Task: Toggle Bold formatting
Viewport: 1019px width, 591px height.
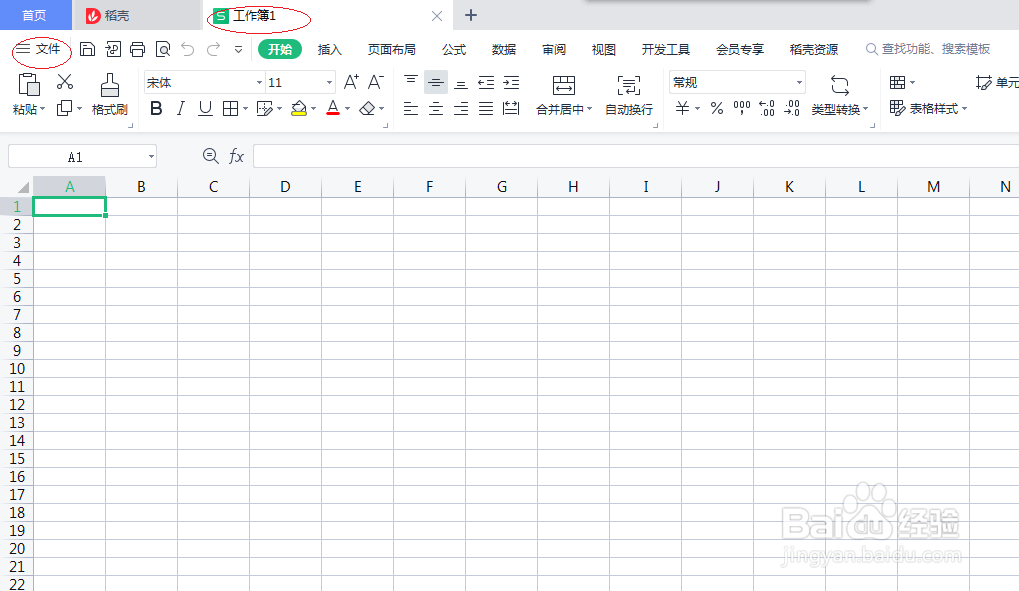Action: tap(156, 109)
